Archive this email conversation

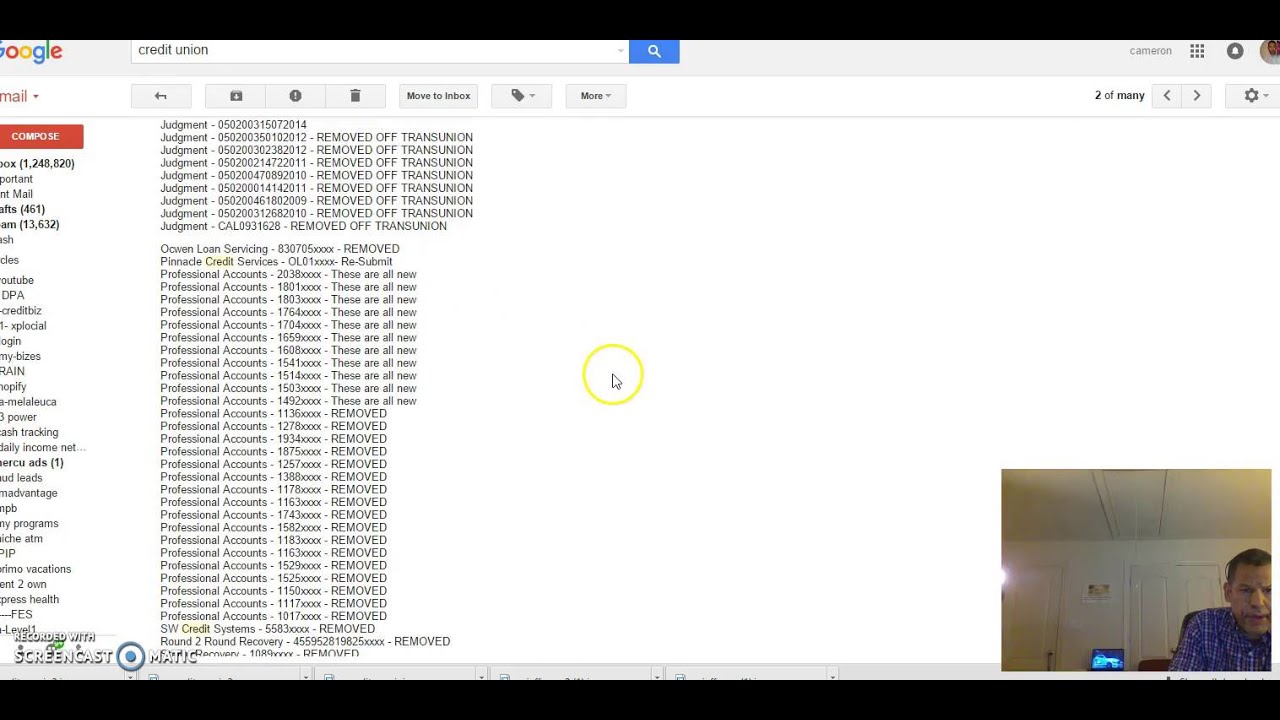click(x=236, y=96)
